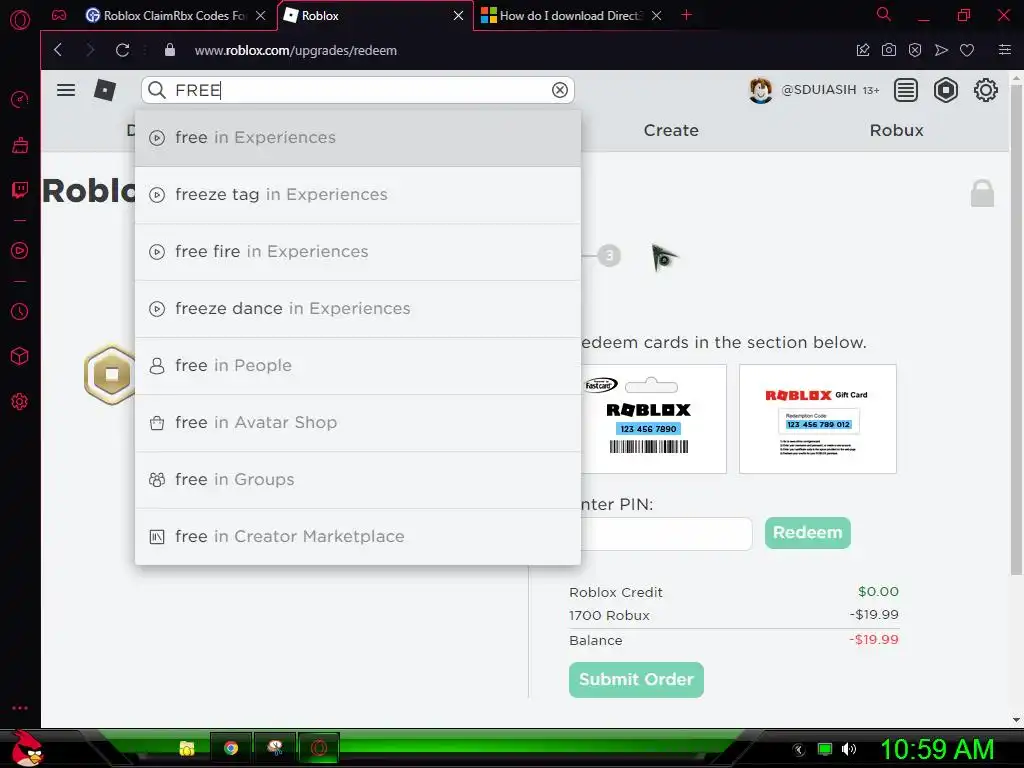1024x768 pixels.
Task: Open GX Control speedometer sidebar icon
Action: tap(20, 99)
